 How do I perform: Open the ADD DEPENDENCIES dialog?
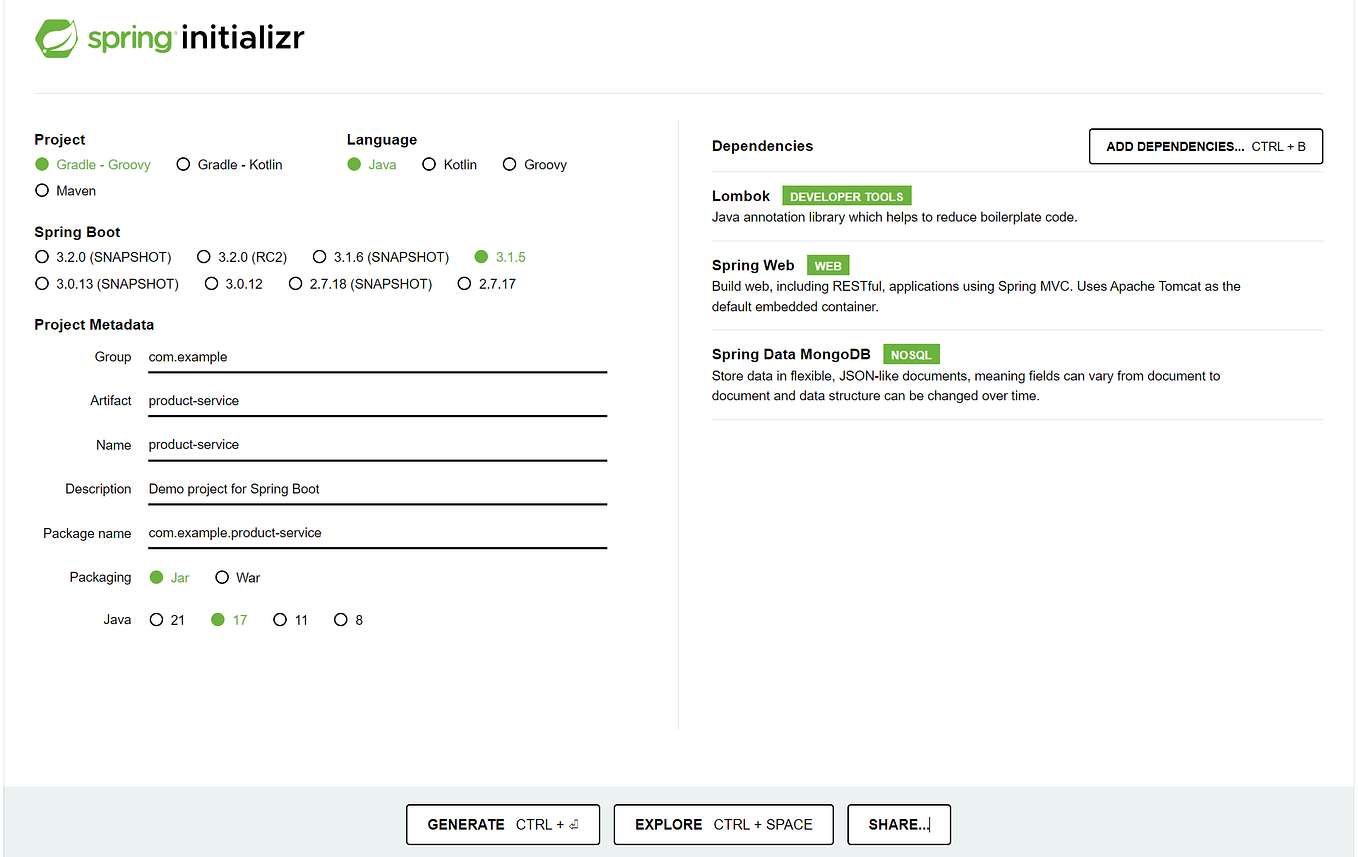(x=1205, y=146)
